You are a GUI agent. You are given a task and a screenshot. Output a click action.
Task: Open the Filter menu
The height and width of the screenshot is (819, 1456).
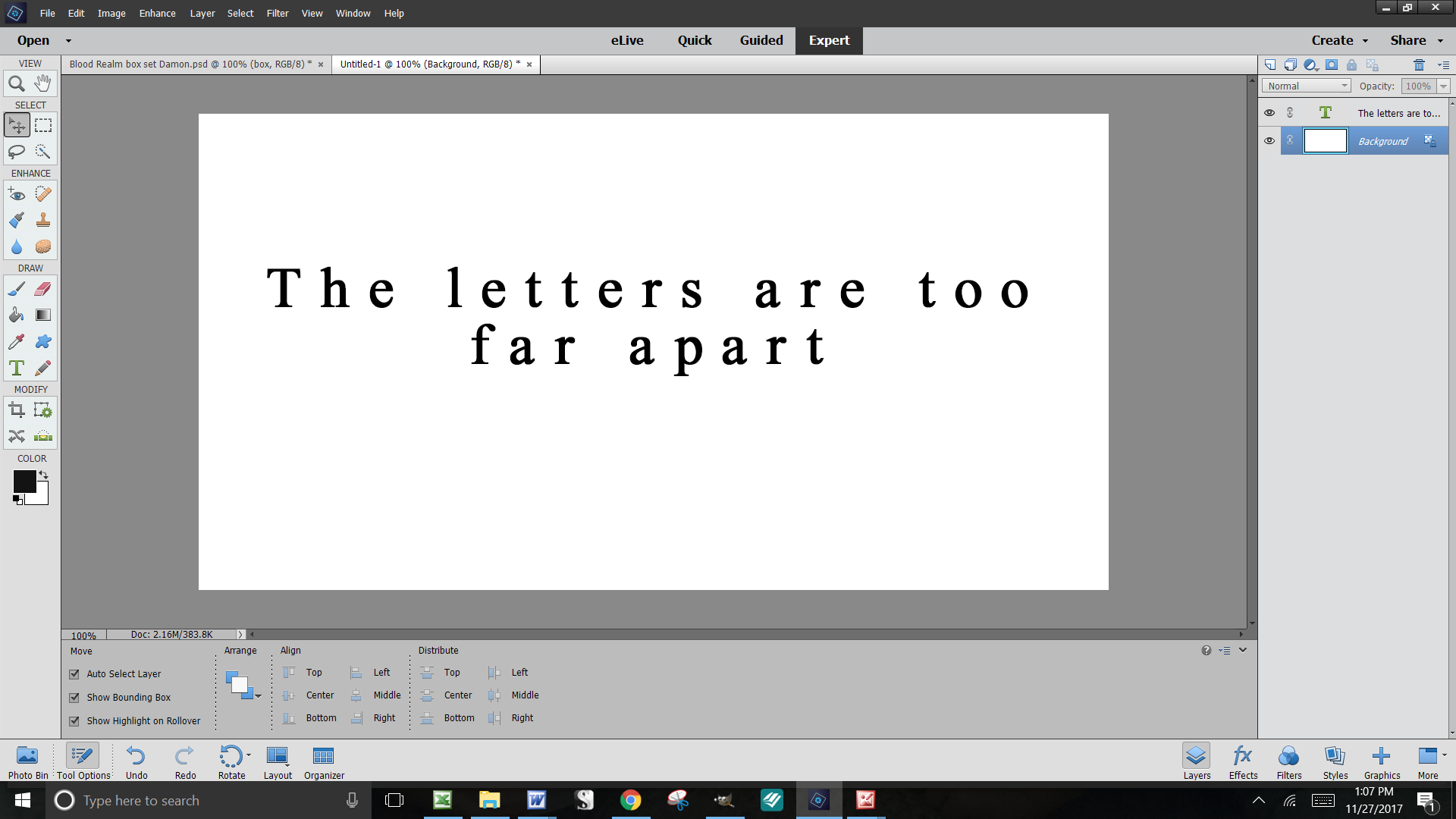(277, 14)
